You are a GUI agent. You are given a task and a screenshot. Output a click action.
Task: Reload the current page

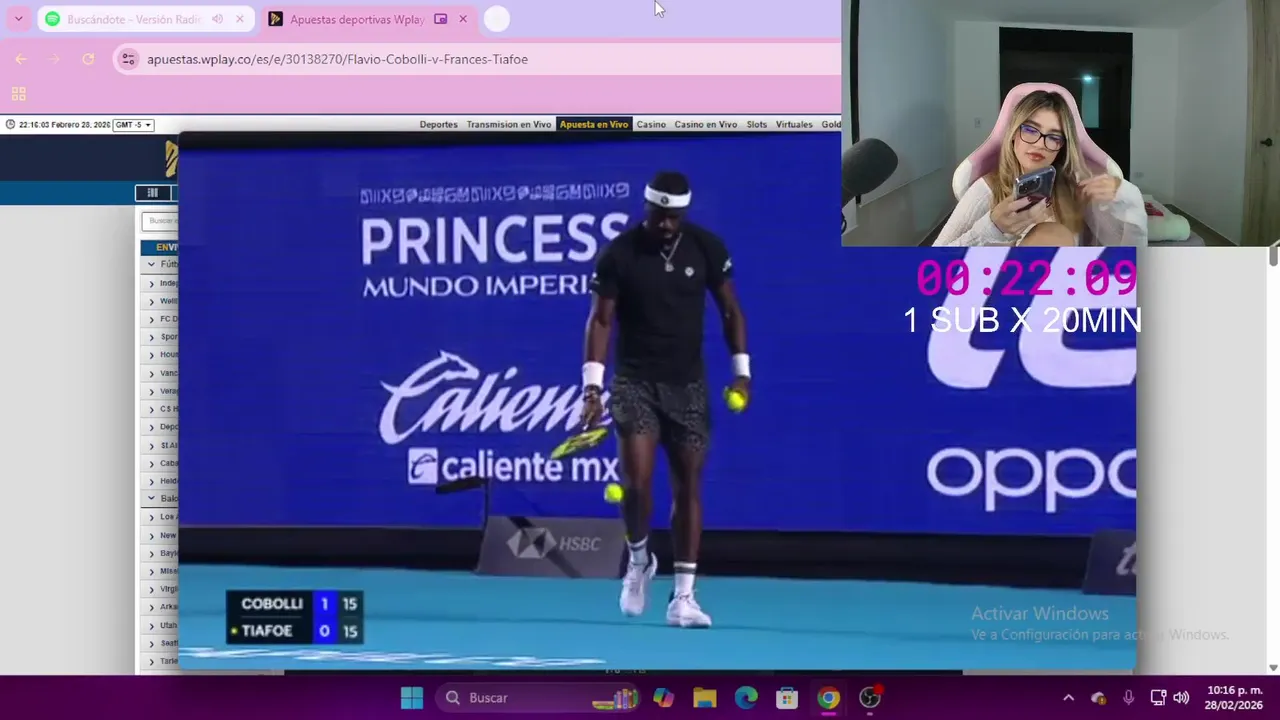coord(88,59)
